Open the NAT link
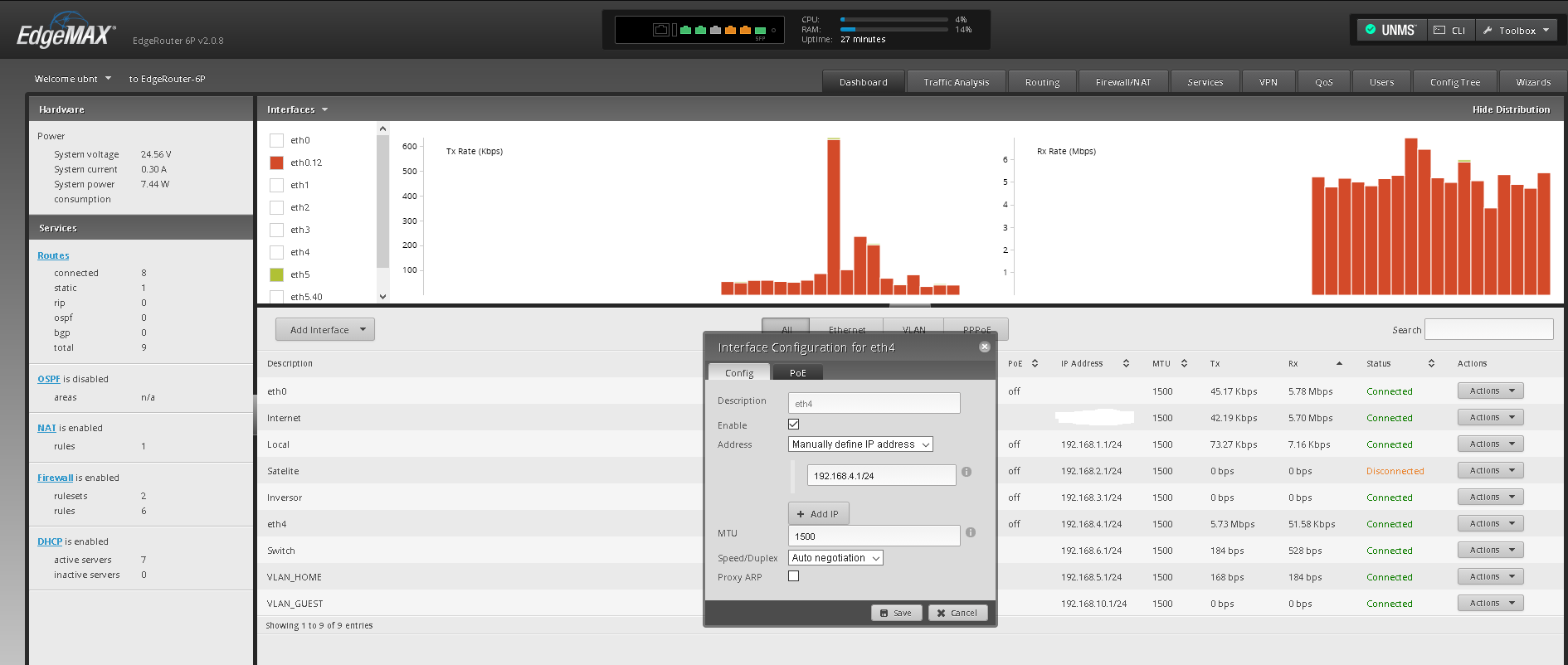1568x665 pixels. pyautogui.click(x=46, y=428)
